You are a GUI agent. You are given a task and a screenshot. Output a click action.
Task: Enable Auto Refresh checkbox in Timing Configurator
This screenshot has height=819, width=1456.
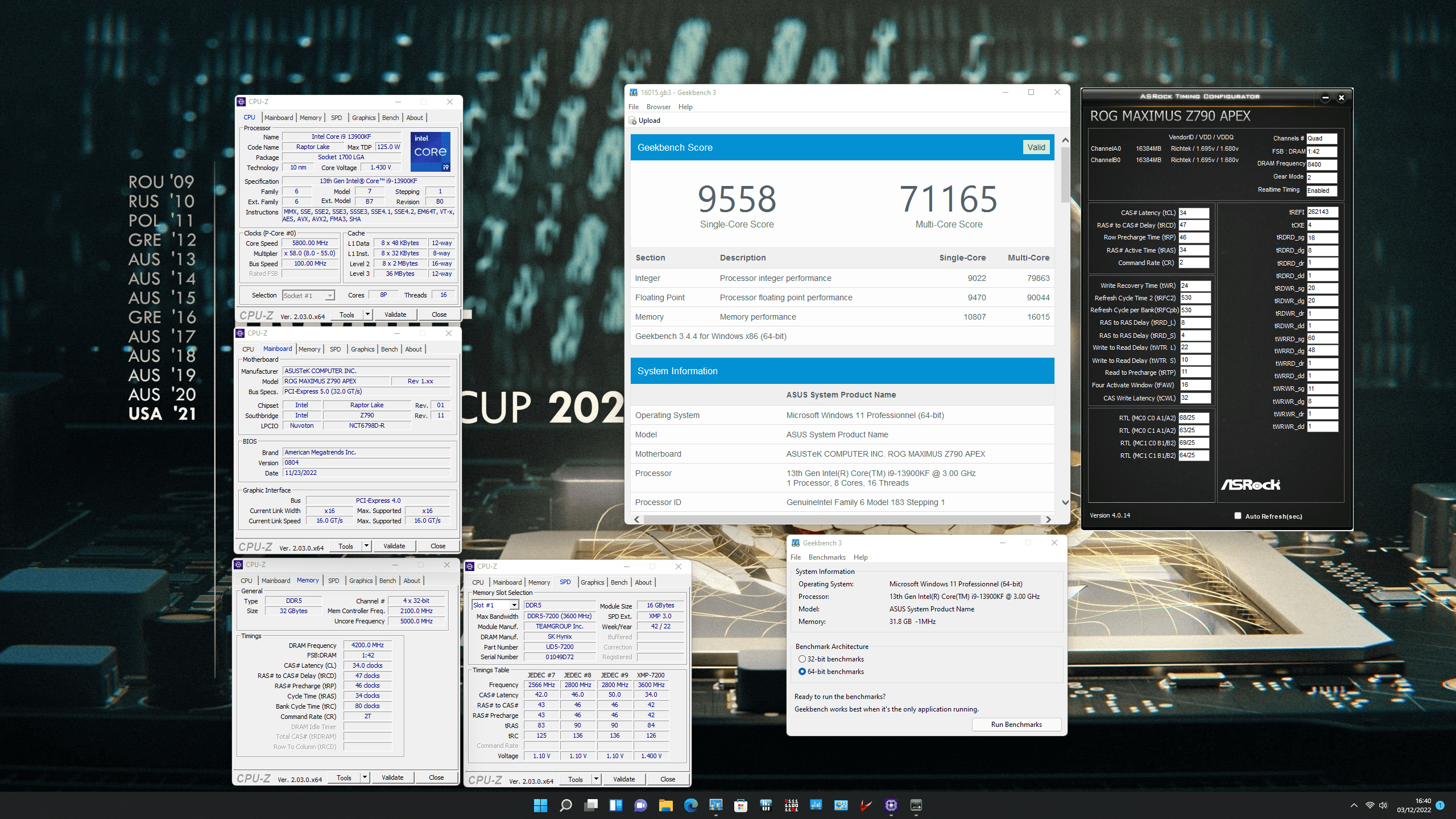tap(1237, 516)
